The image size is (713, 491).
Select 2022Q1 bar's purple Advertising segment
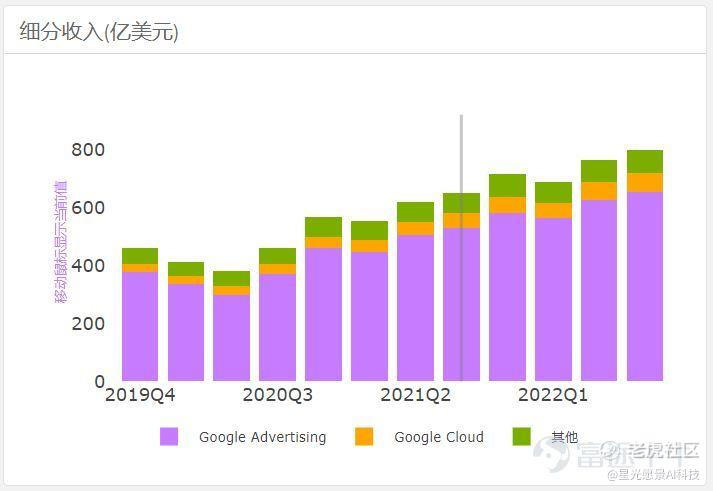[553, 300]
